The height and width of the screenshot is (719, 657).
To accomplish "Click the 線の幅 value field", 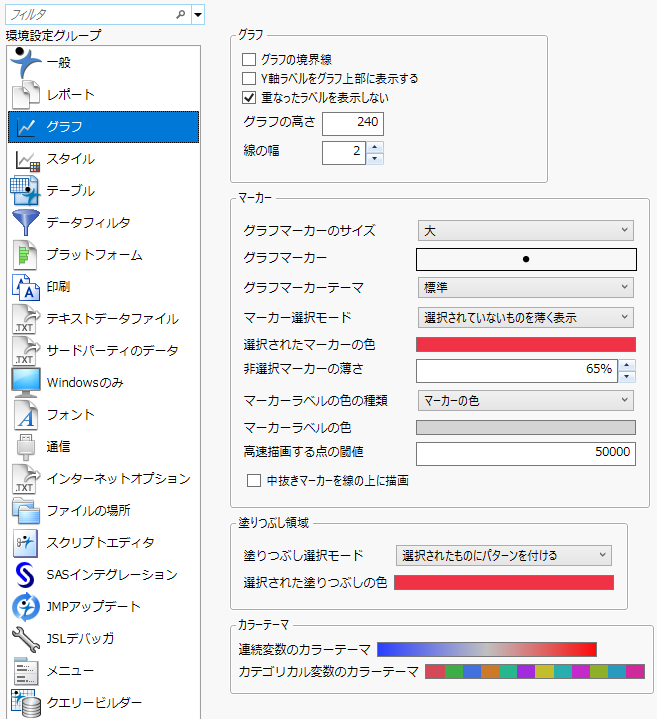I will 344,153.
